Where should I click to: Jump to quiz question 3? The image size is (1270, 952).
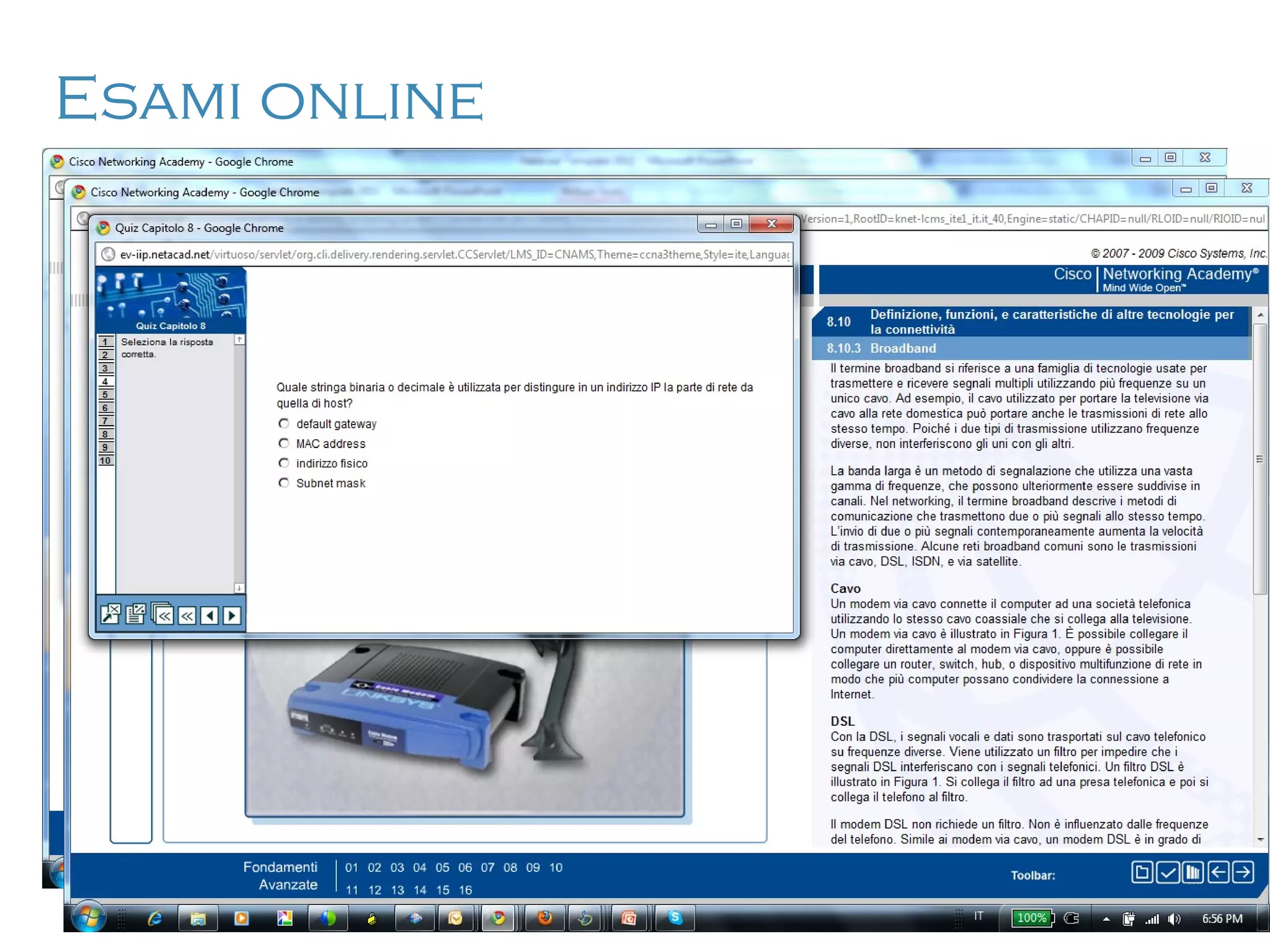coord(105,368)
